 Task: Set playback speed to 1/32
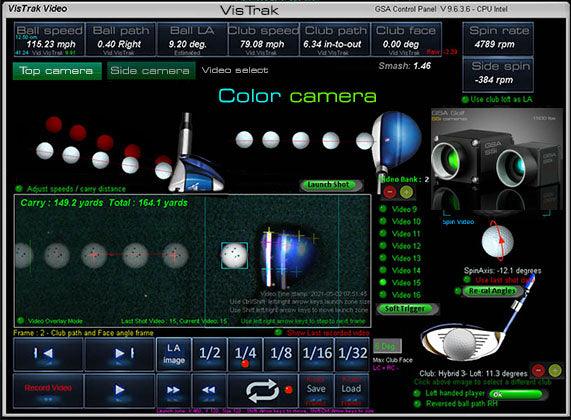[x=352, y=353]
